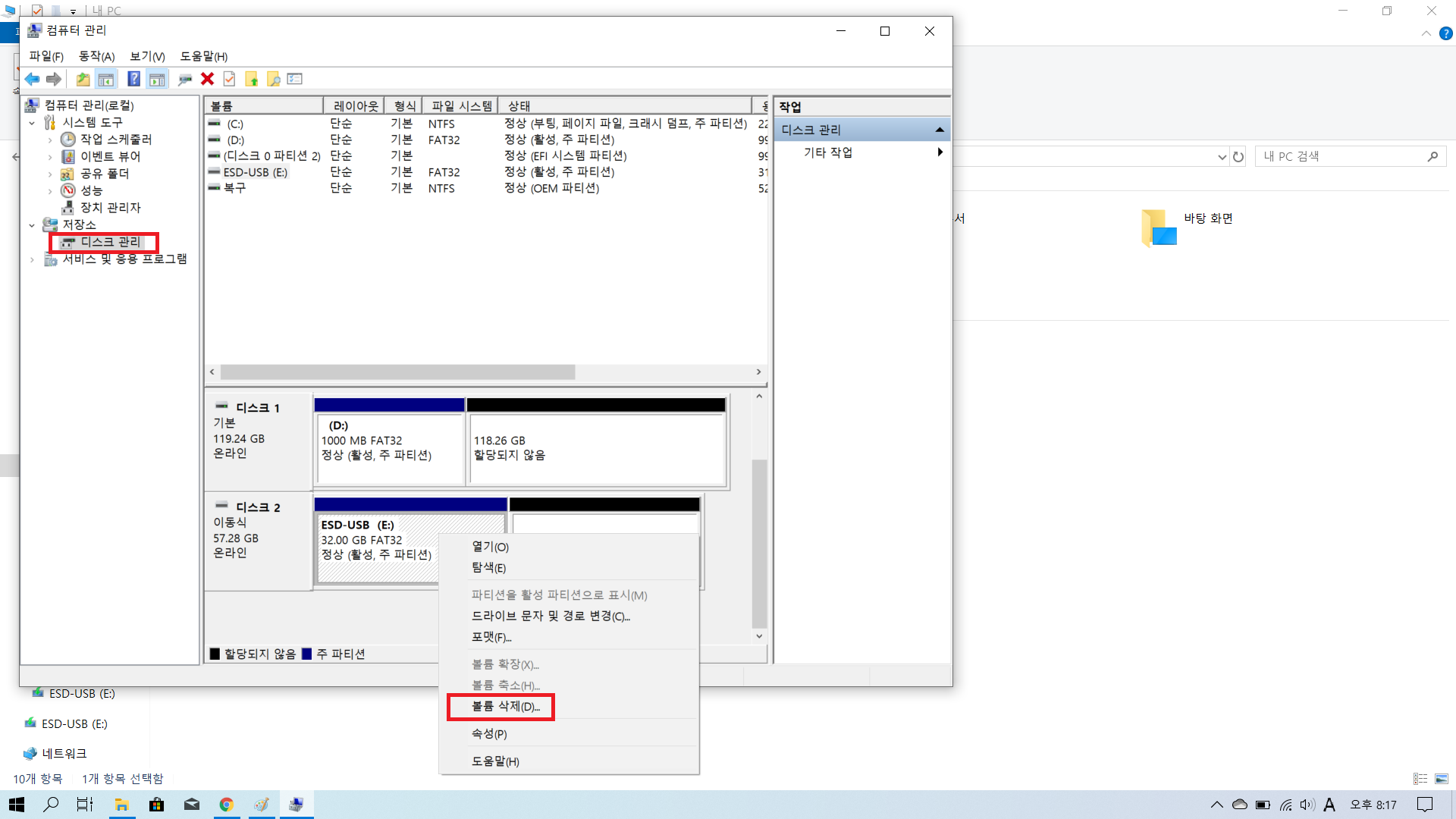
Task: Click the folder with magnifier toolbar icon
Action: [274, 79]
